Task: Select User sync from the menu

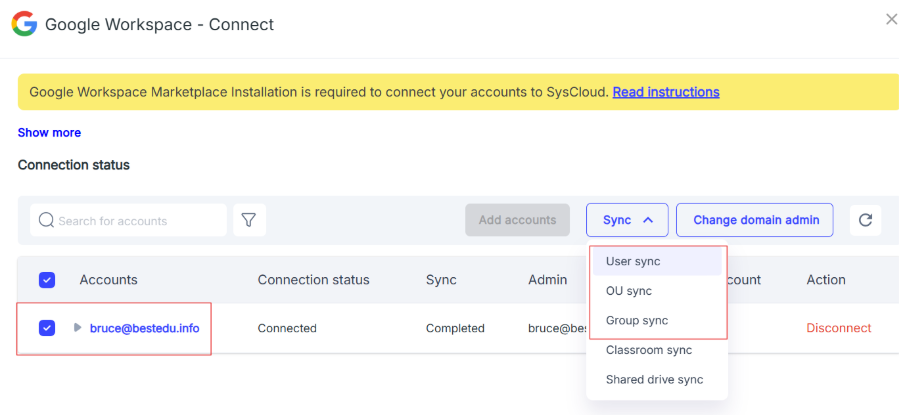Action: pyautogui.click(x=633, y=261)
